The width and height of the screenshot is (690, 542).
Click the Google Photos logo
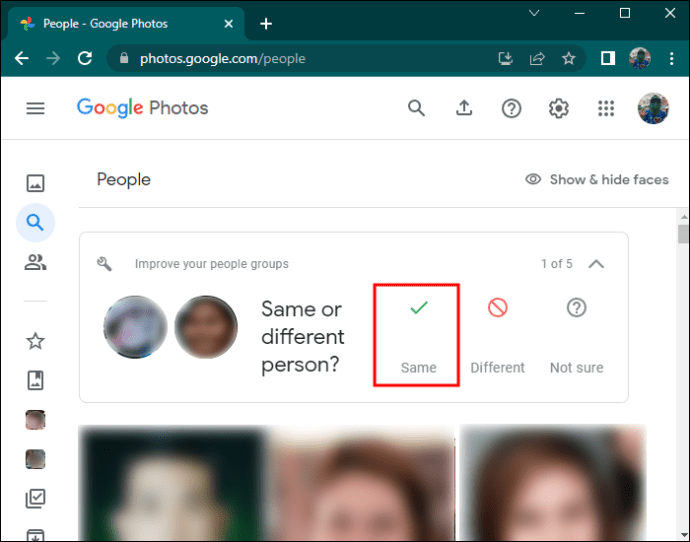[x=142, y=108]
